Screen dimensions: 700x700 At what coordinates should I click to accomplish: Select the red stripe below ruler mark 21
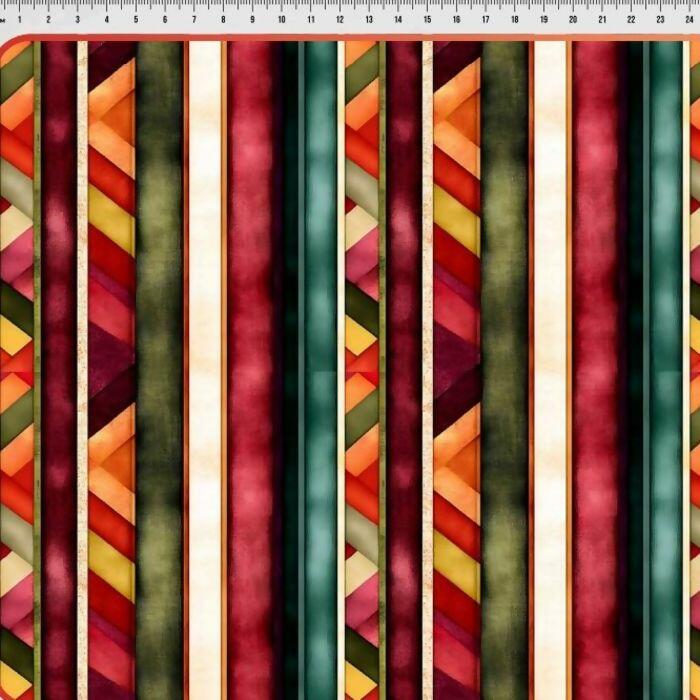point(598,350)
